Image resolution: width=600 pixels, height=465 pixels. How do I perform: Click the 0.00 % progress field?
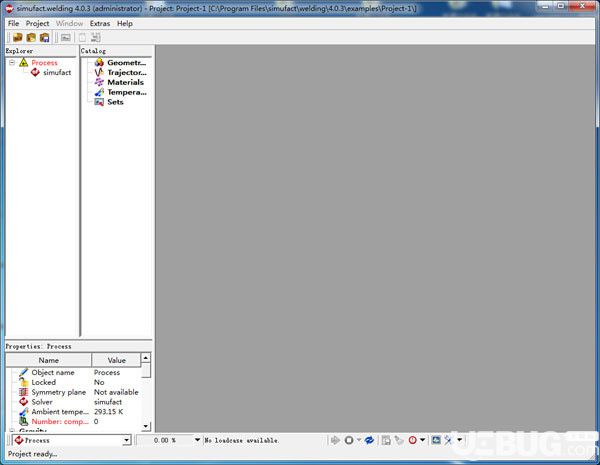[165, 441]
